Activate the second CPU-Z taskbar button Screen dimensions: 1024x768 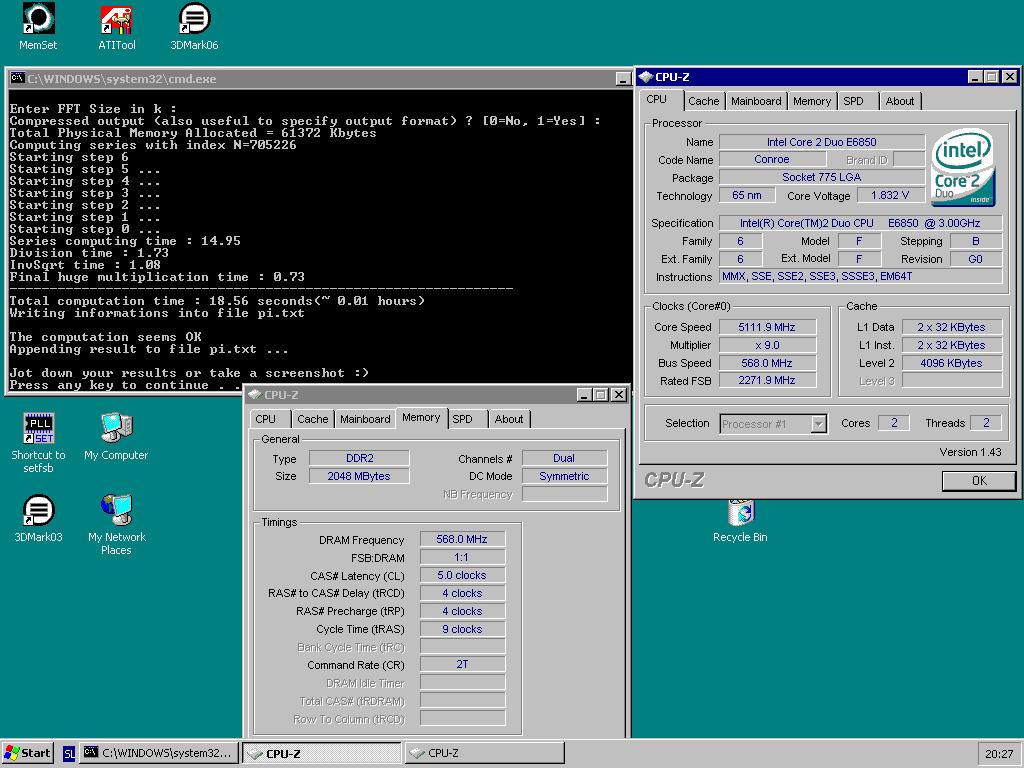point(484,753)
